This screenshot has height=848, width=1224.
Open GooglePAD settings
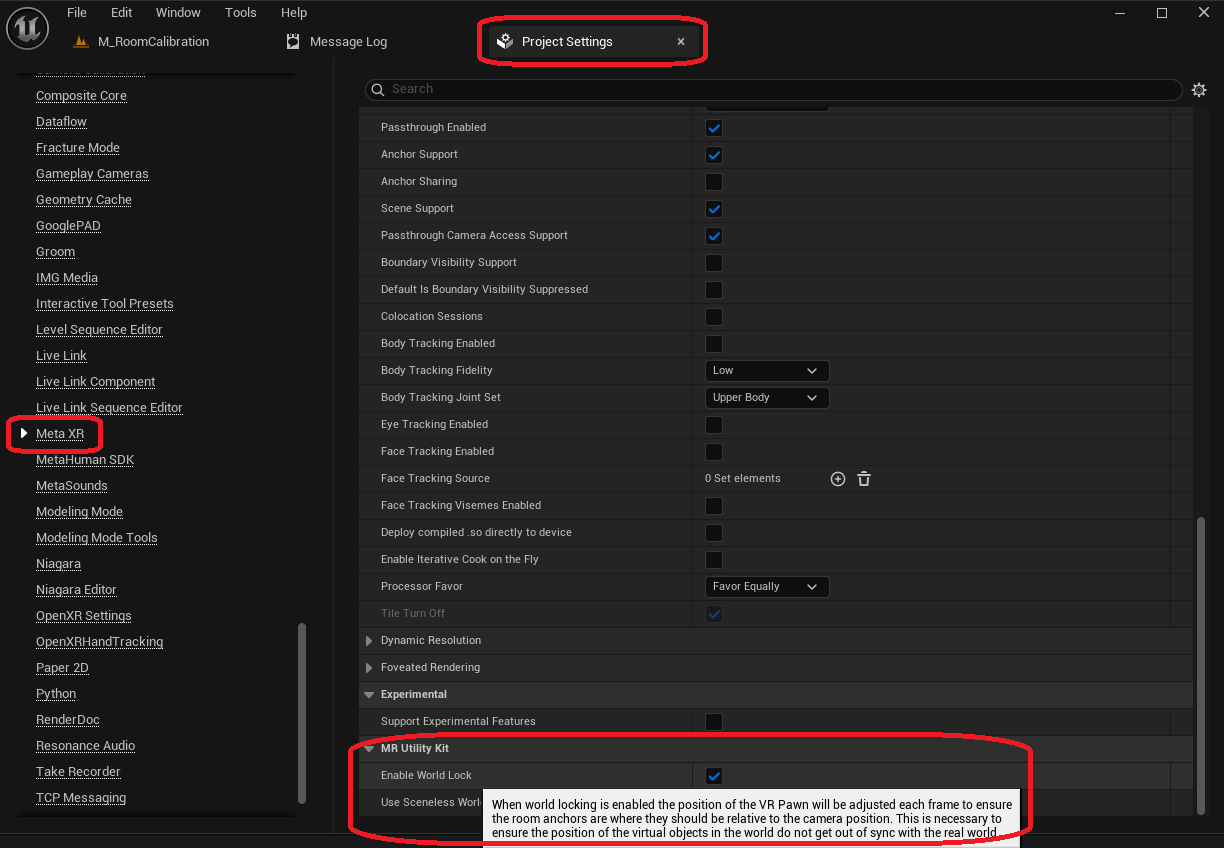pos(68,226)
